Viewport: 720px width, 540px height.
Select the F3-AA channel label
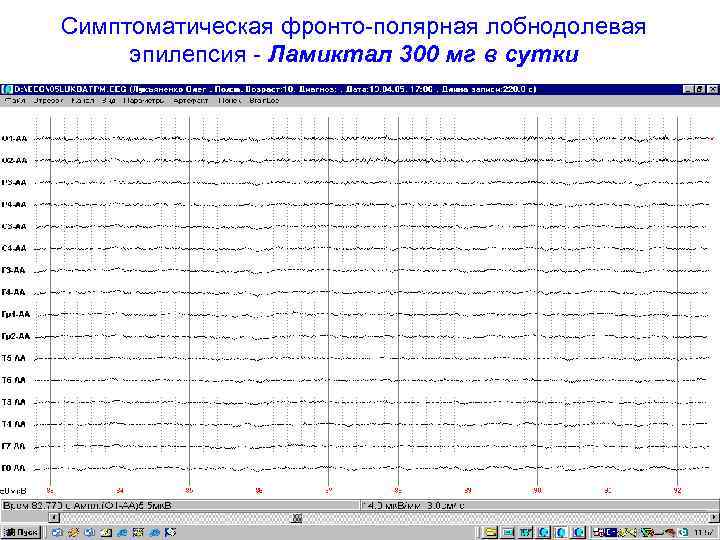click(x=13, y=270)
